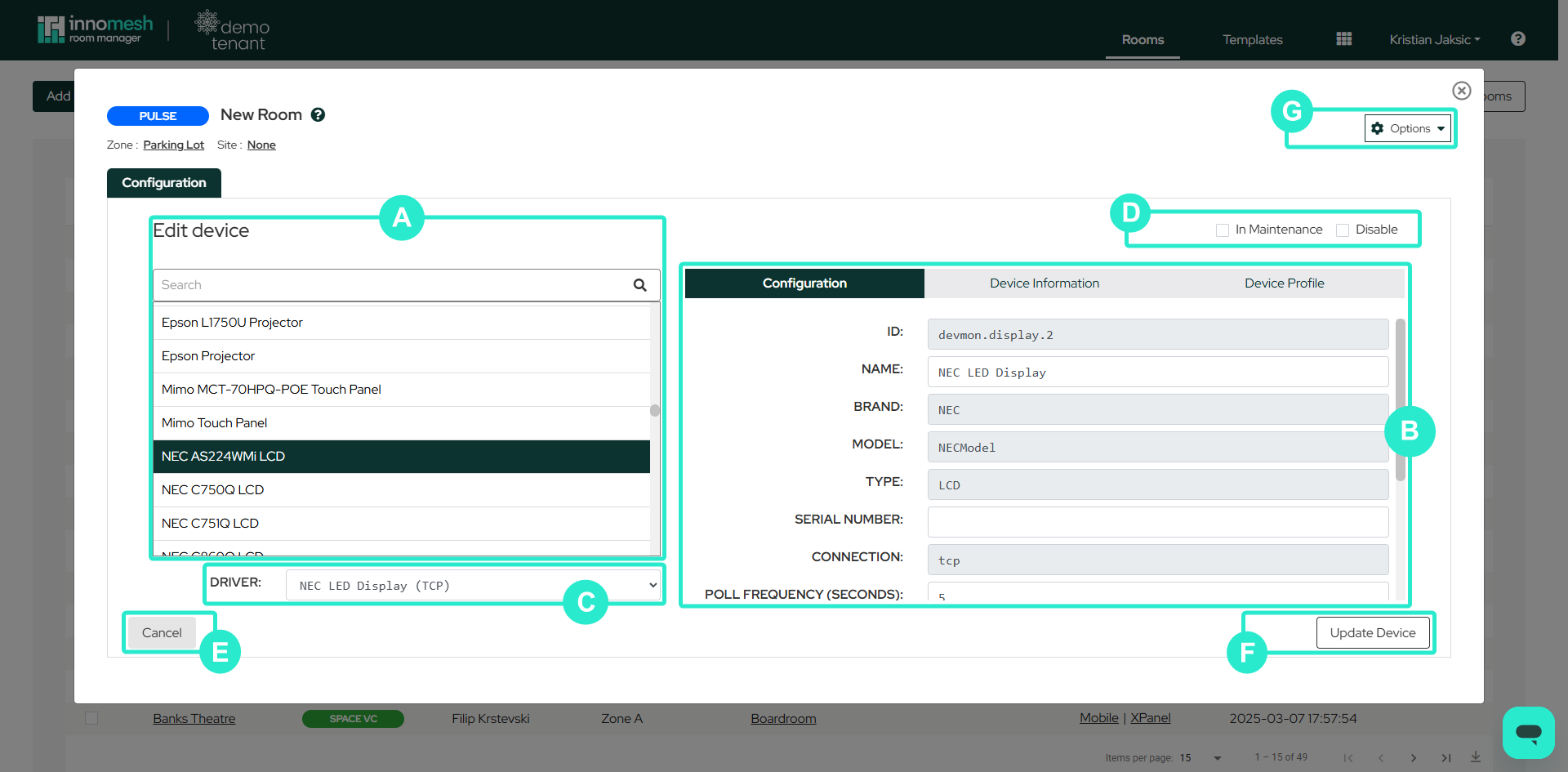Image resolution: width=1568 pixels, height=772 pixels.
Task: Select Mimo Touch Panel in list
Action: [402, 423]
